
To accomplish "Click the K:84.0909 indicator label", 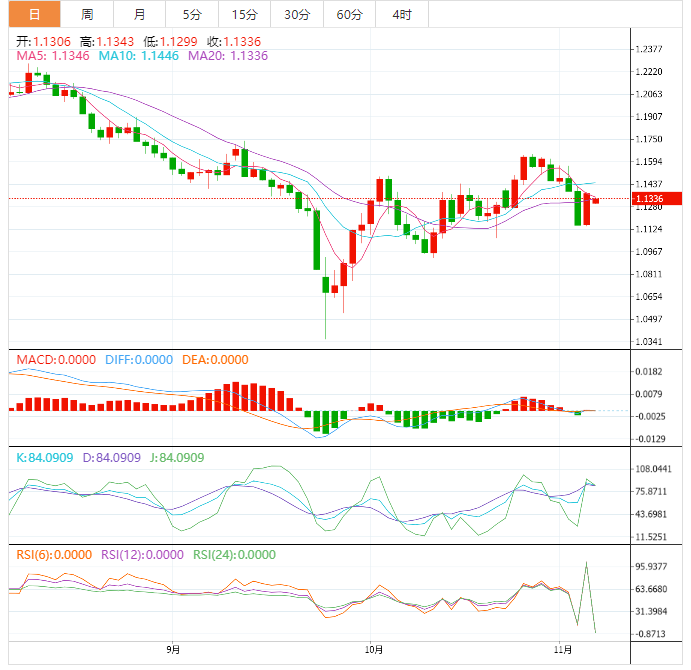I will (x=45, y=458).
